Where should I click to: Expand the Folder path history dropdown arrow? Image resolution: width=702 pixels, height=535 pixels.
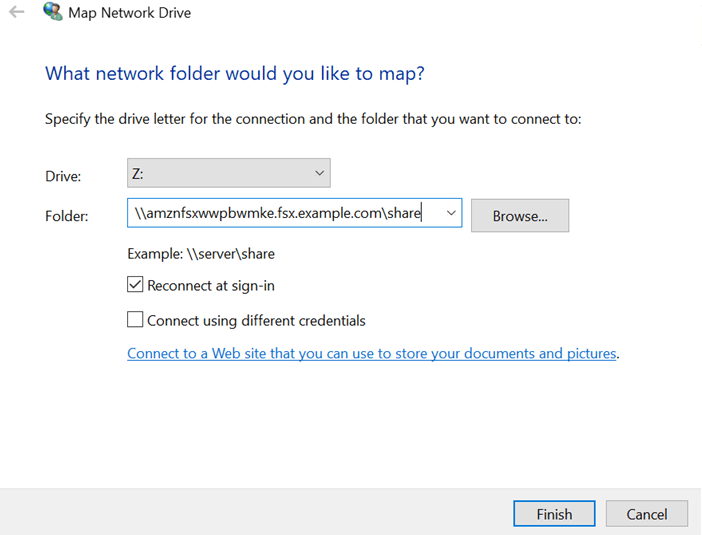tap(450, 213)
